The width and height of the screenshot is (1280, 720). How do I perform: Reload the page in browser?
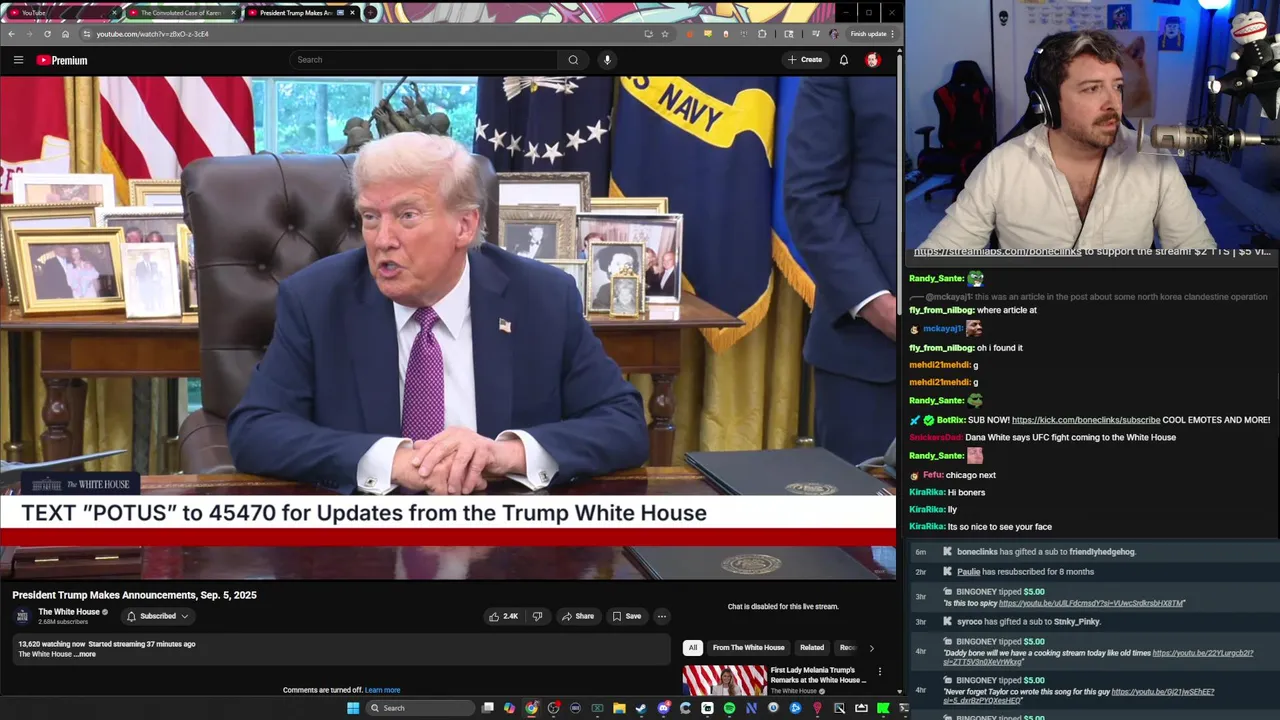(47, 34)
